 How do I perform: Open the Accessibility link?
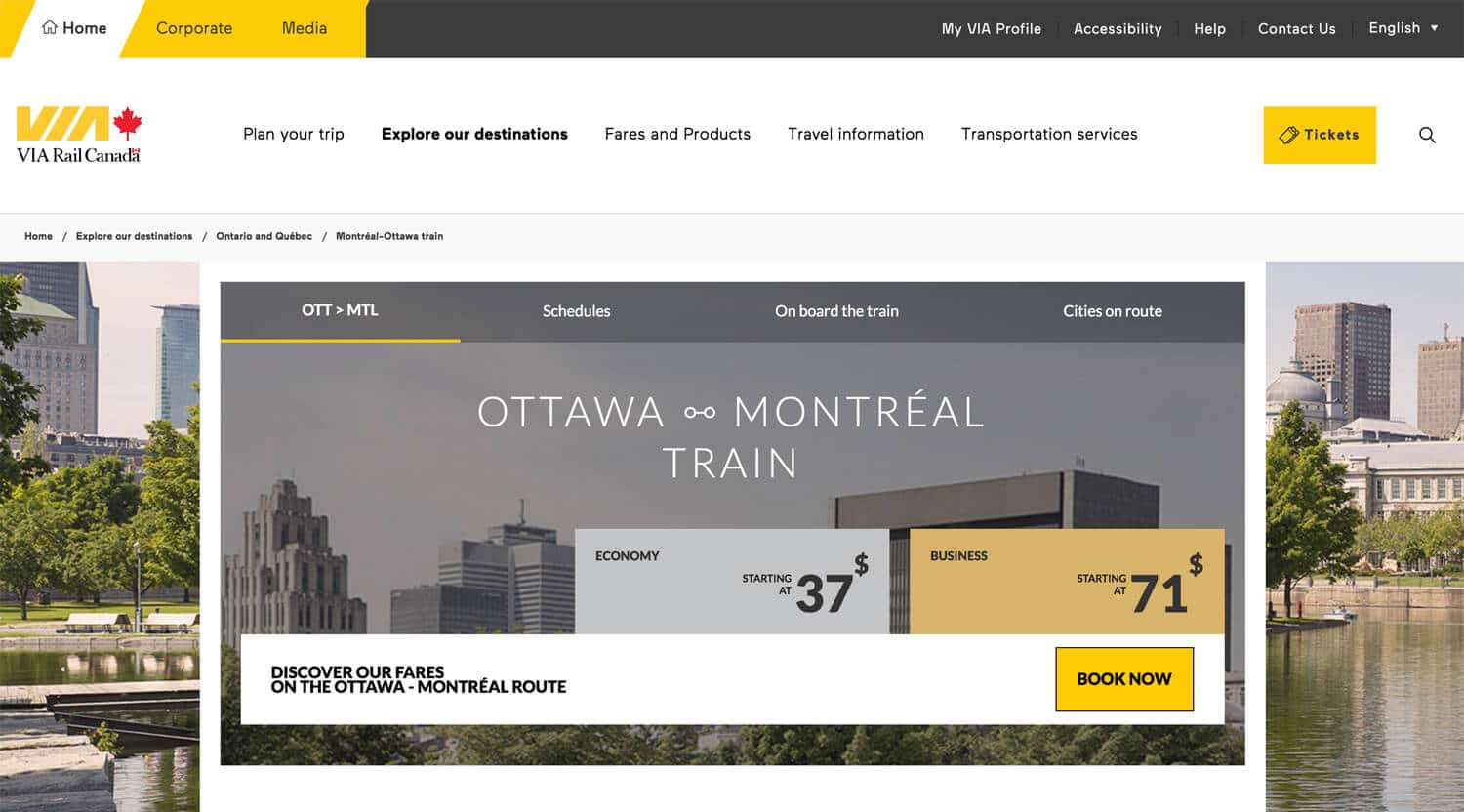click(x=1118, y=29)
